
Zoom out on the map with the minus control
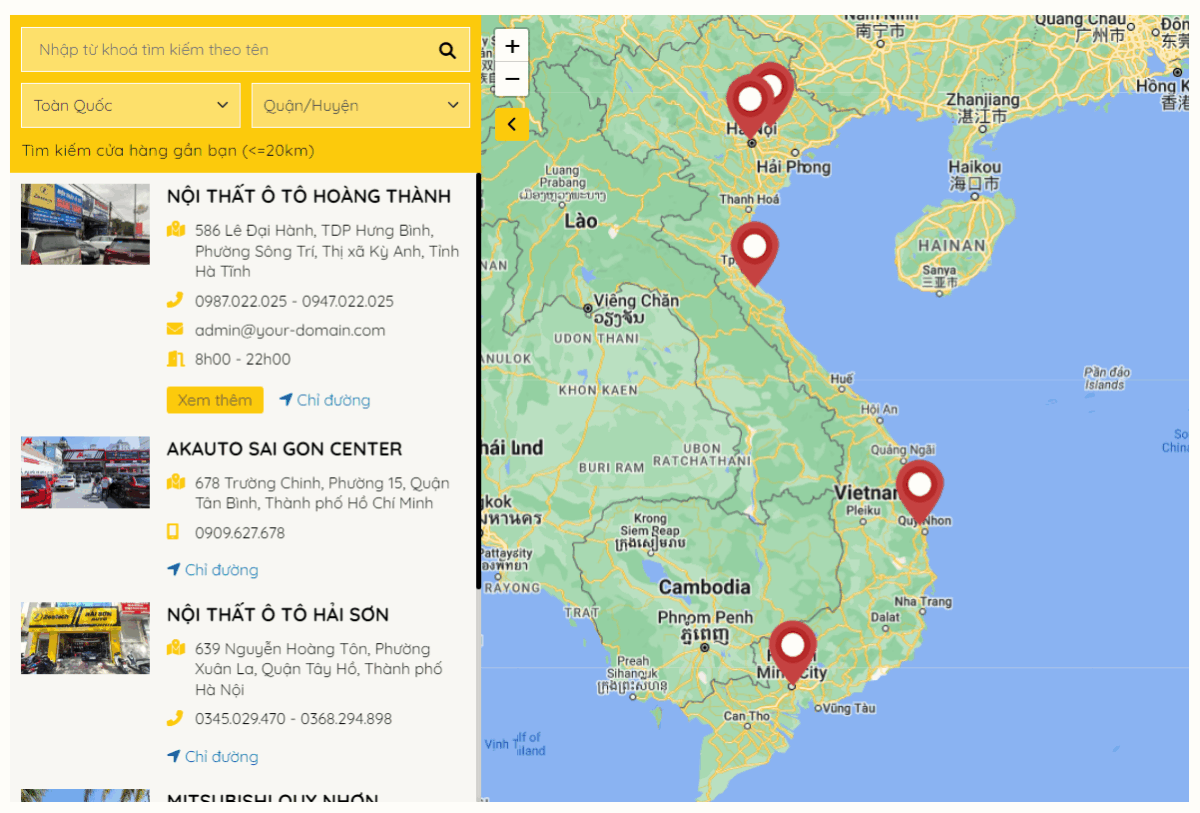click(513, 78)
